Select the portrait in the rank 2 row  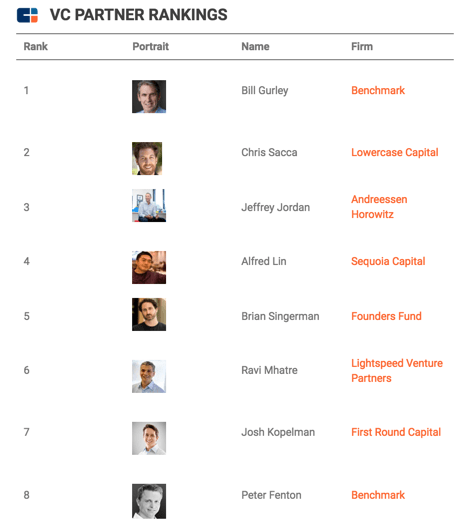pos(147,158)
